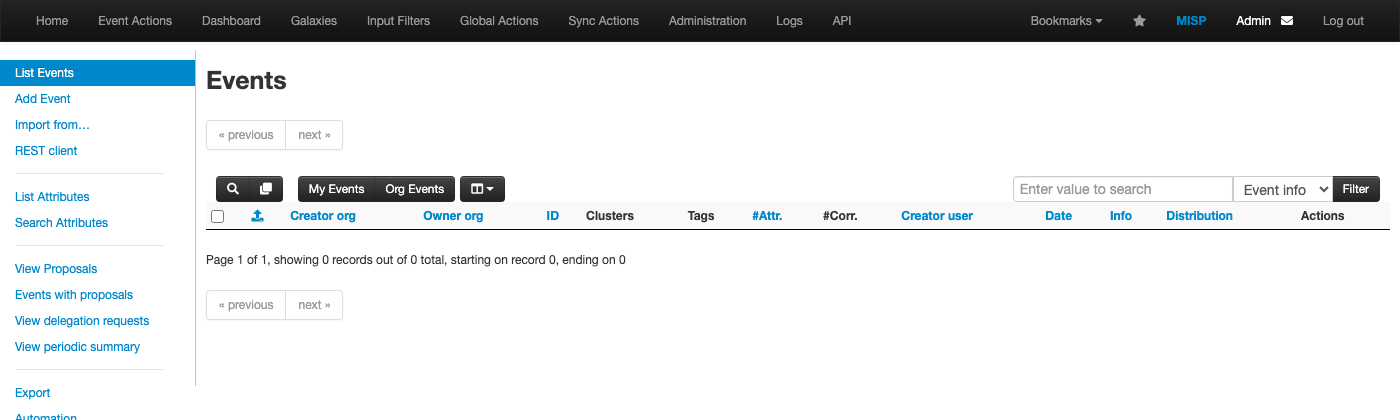The height and width of the screenshot is (420, 1400).
Task: Sort the table by Creator org
Action: (323, 216)
